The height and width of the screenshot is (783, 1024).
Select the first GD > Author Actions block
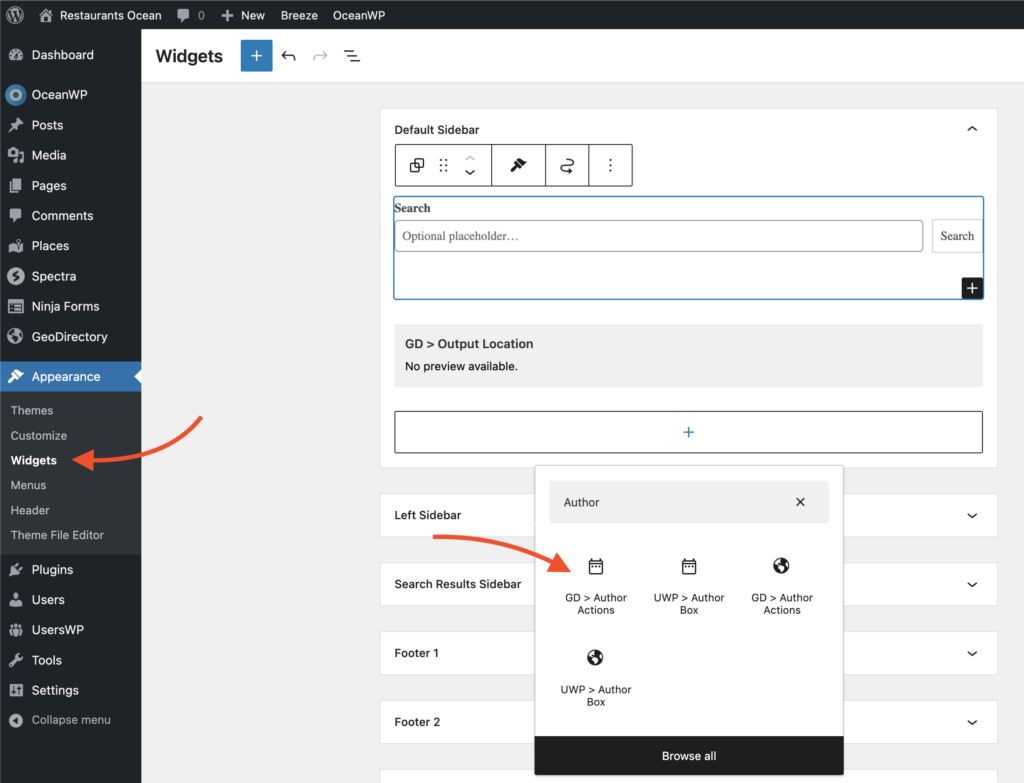(x=595, y=585)
